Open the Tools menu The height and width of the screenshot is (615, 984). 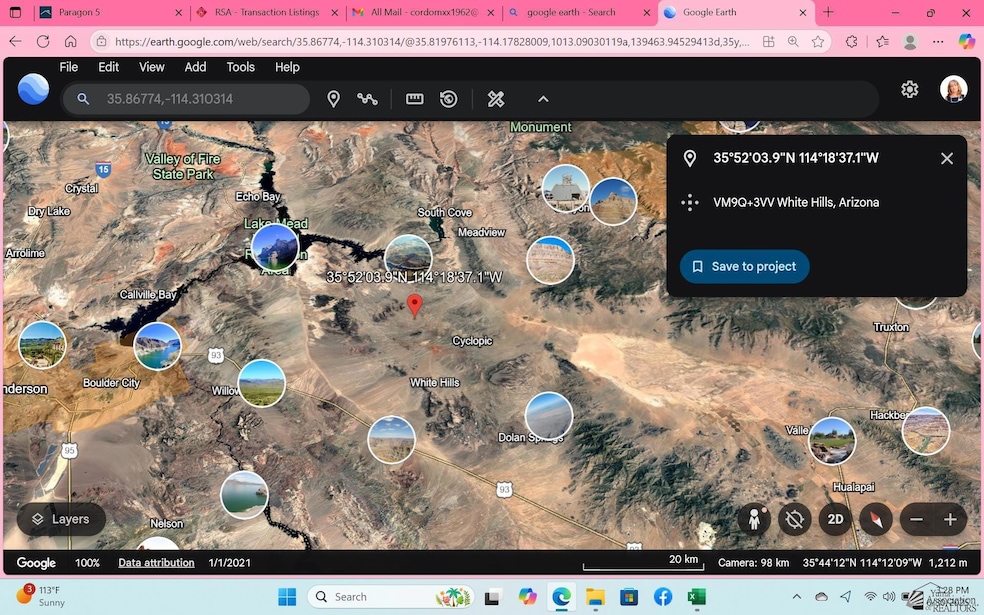[x=240, y=67]
